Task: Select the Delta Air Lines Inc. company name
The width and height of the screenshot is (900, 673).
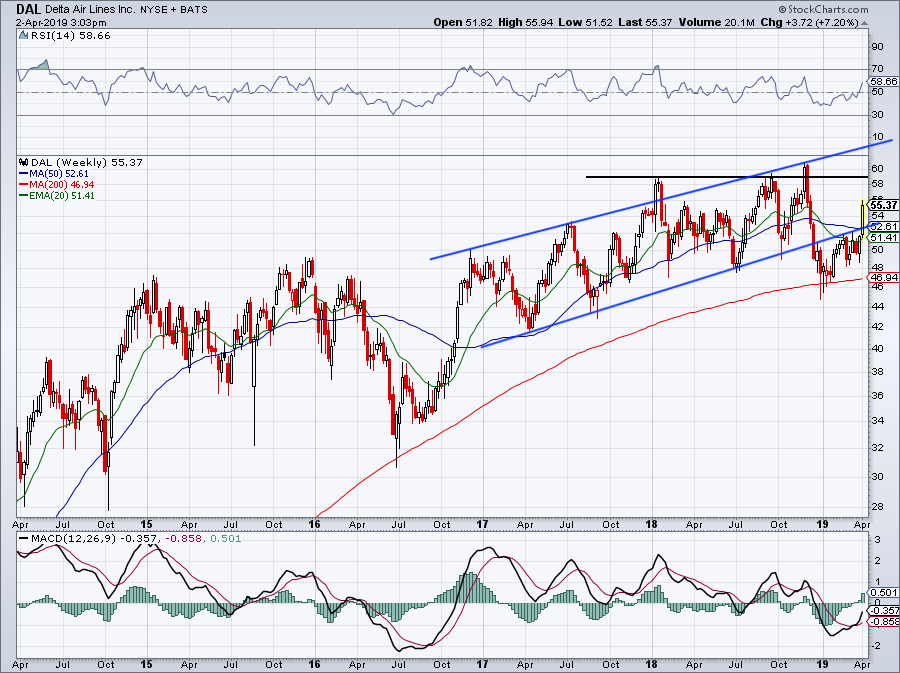Action: pos(88,9)
